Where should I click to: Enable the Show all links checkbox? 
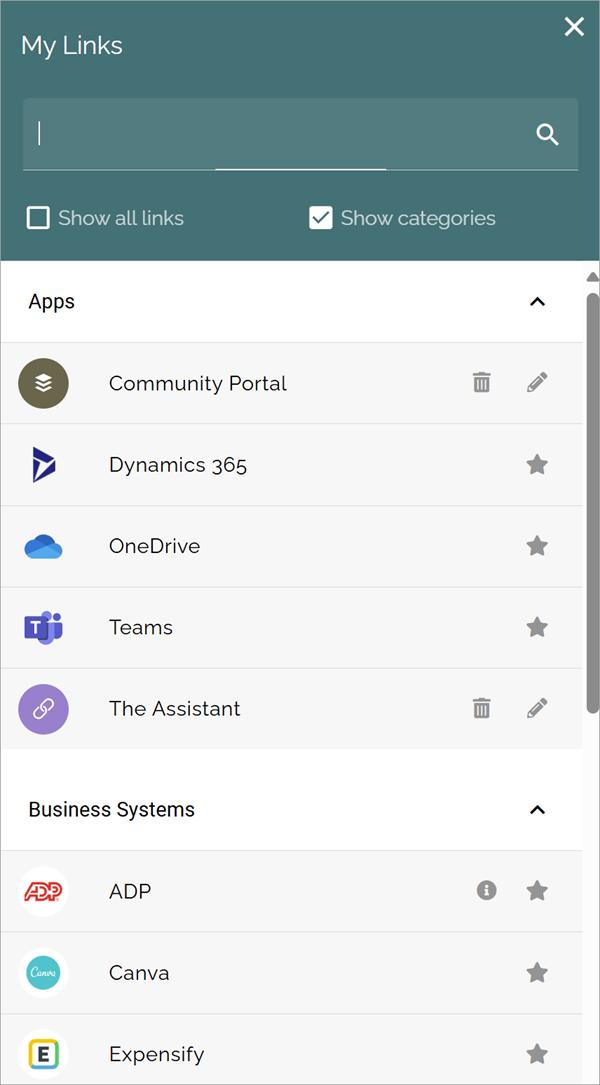[38, 218]
